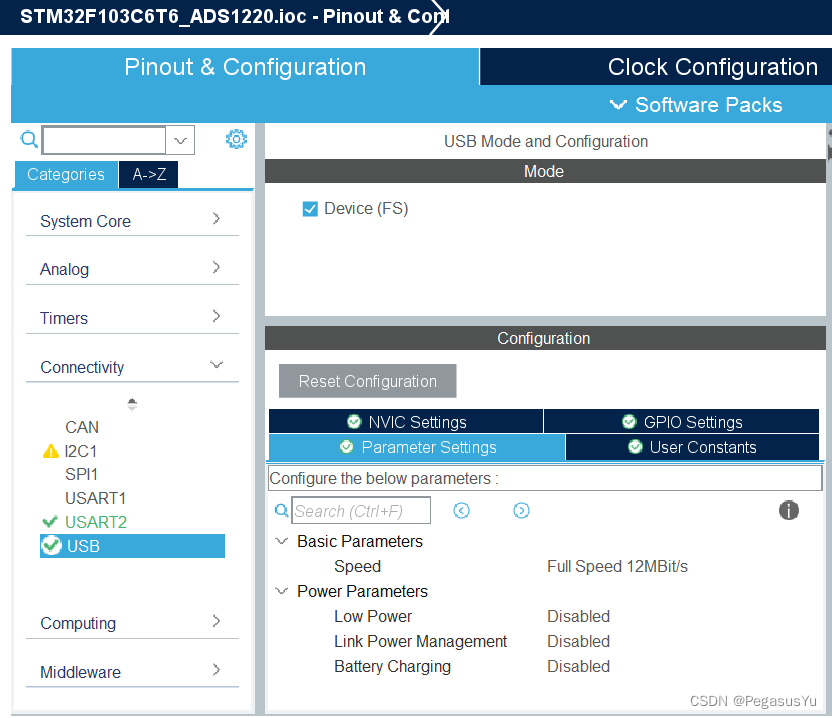Screen dimensions: 832x718
Task: Click the Full Speed 12MBit/s value
Action: tap(617, 566)
